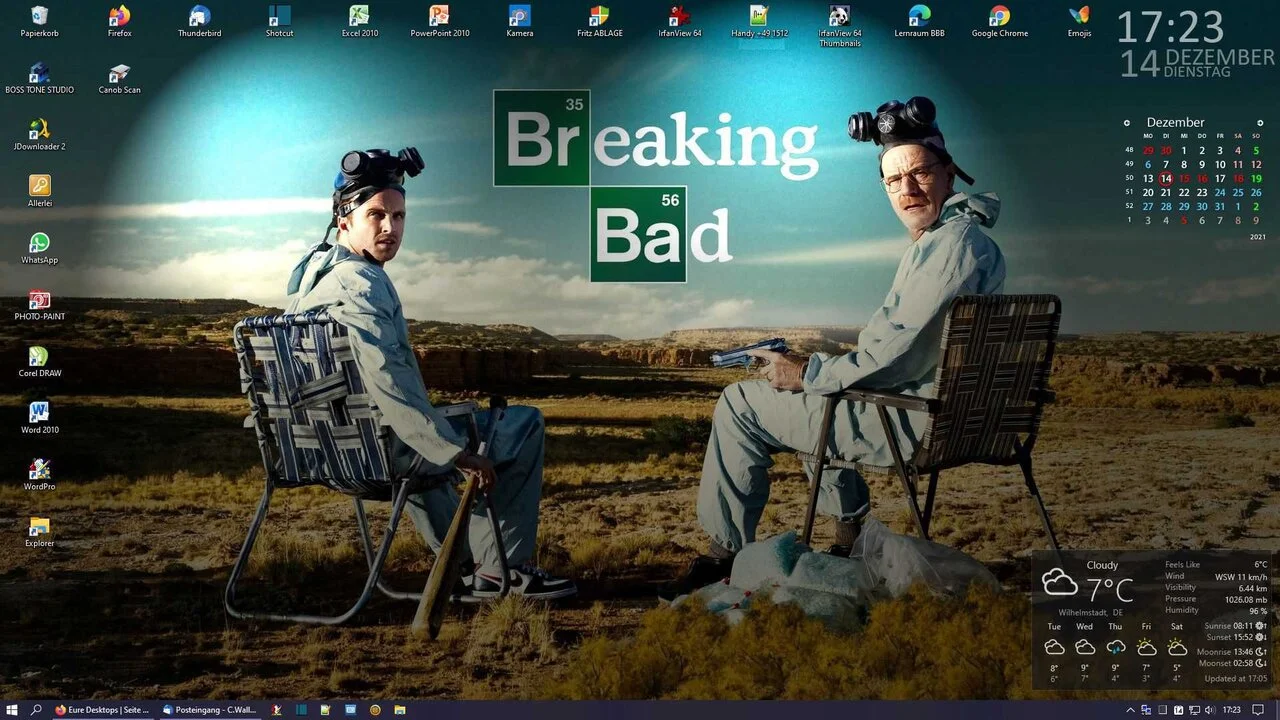Viewport: 1280px width, 720px height.
Task: Start PHOTO-PAINT
Action: click(x=39, y=300)
